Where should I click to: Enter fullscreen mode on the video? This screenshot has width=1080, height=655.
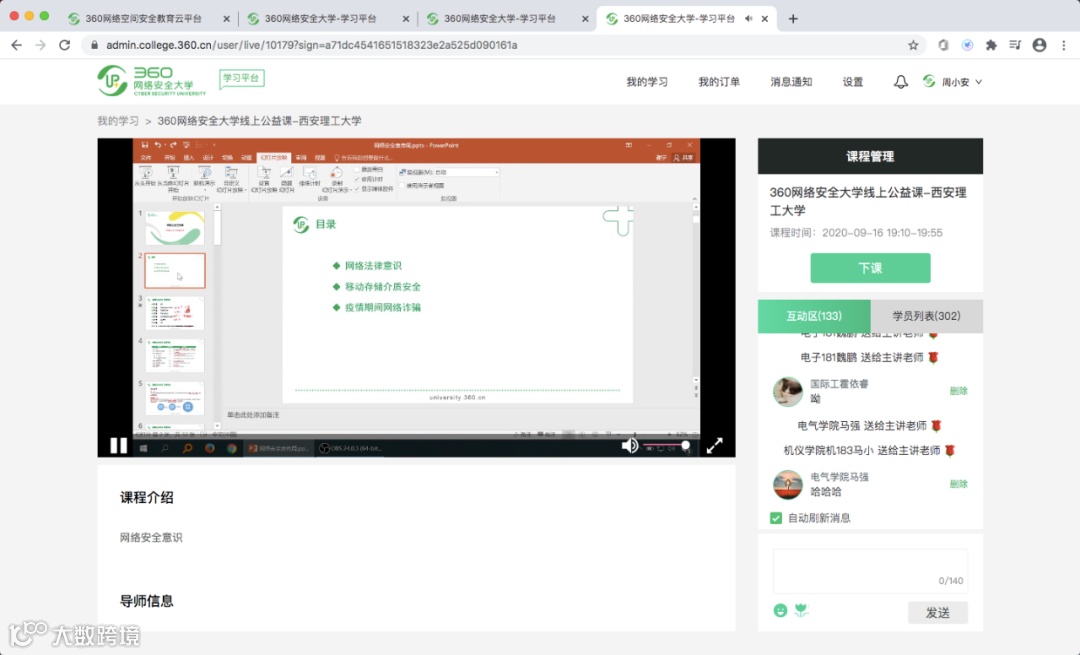coord(714,446)
